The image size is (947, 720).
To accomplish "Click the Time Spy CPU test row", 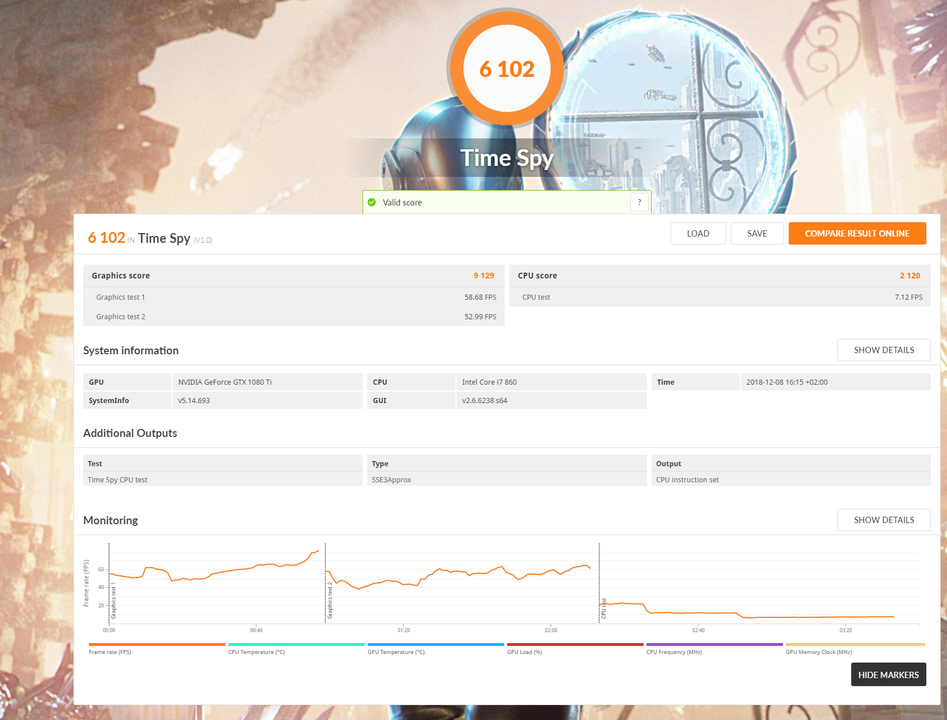I will 222,480.
